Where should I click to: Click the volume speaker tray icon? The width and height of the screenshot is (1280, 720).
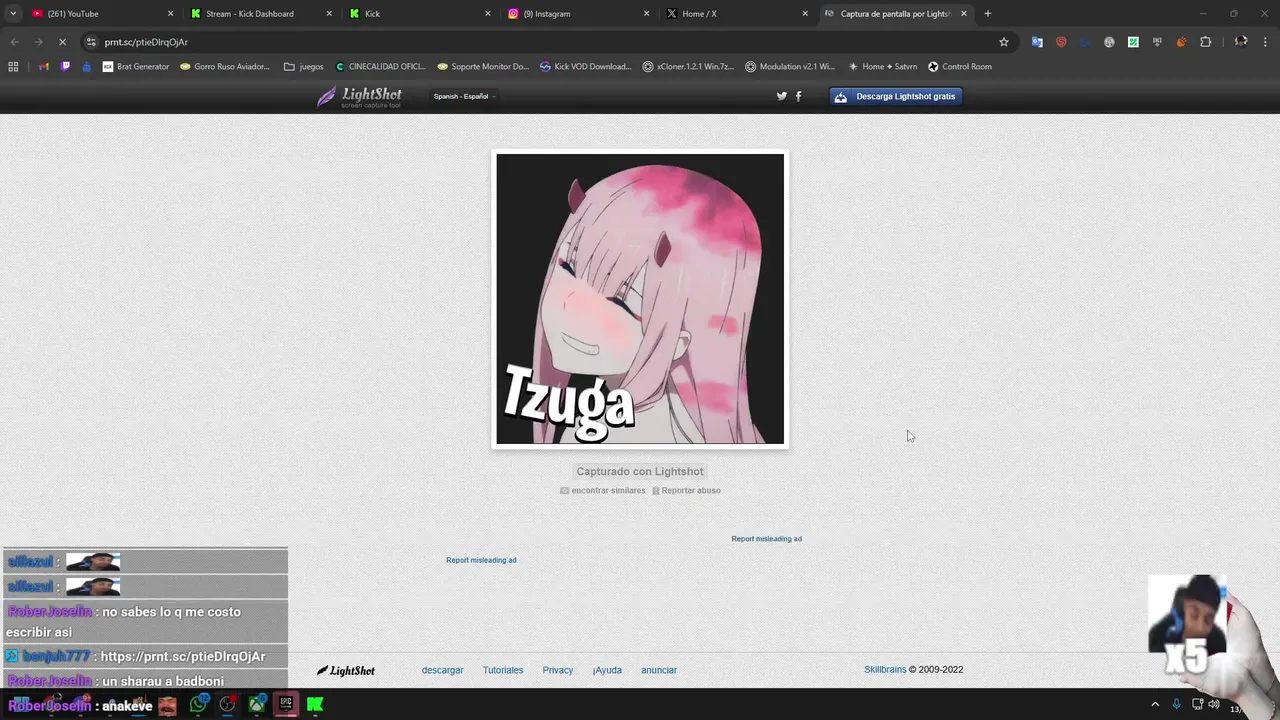[x=1214, y=704]
